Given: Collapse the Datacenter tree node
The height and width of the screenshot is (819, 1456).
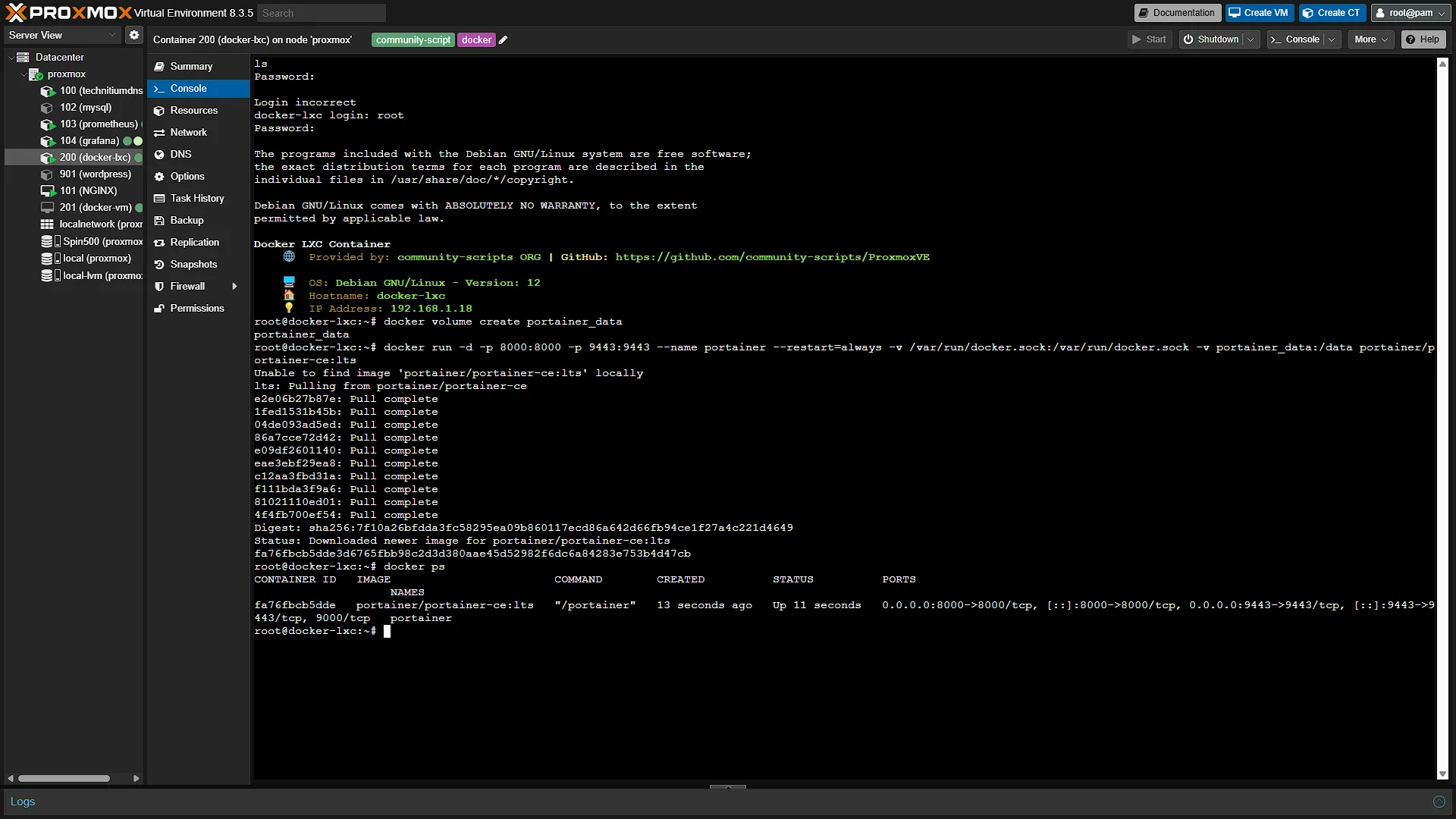Looking at the screenshot, I should click(11, 58).
